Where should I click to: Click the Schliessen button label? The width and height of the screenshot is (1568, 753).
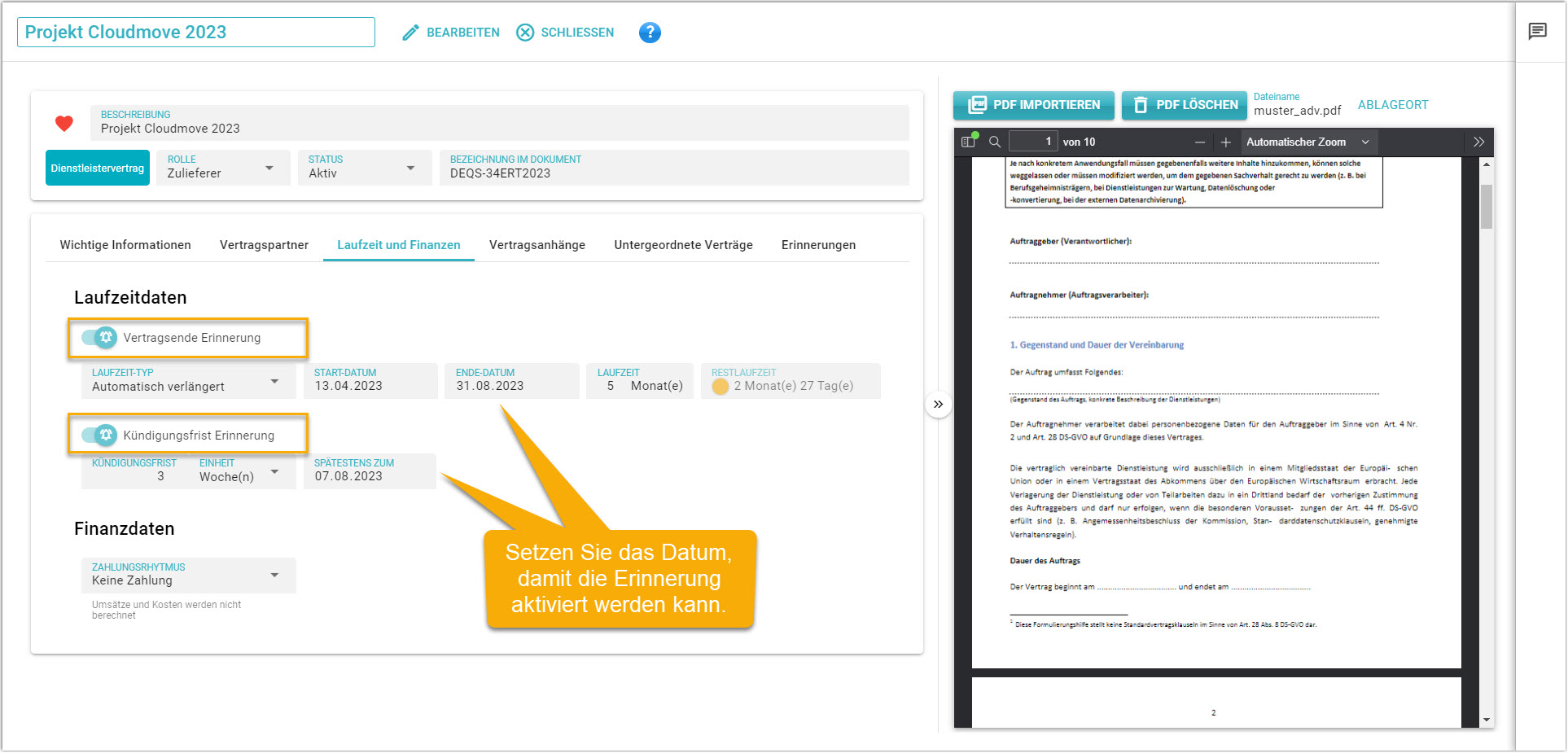pyautogui.click(x=577, y=33)
